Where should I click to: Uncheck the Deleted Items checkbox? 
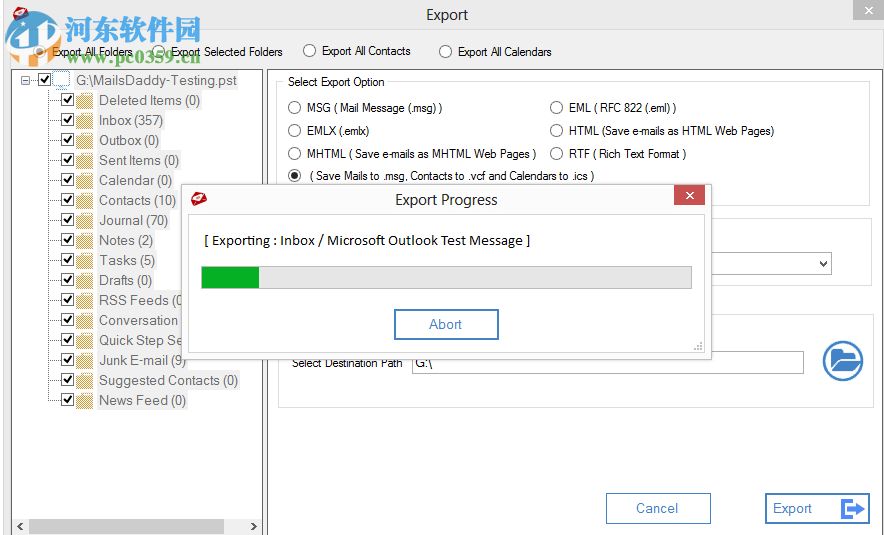[67, 100]
